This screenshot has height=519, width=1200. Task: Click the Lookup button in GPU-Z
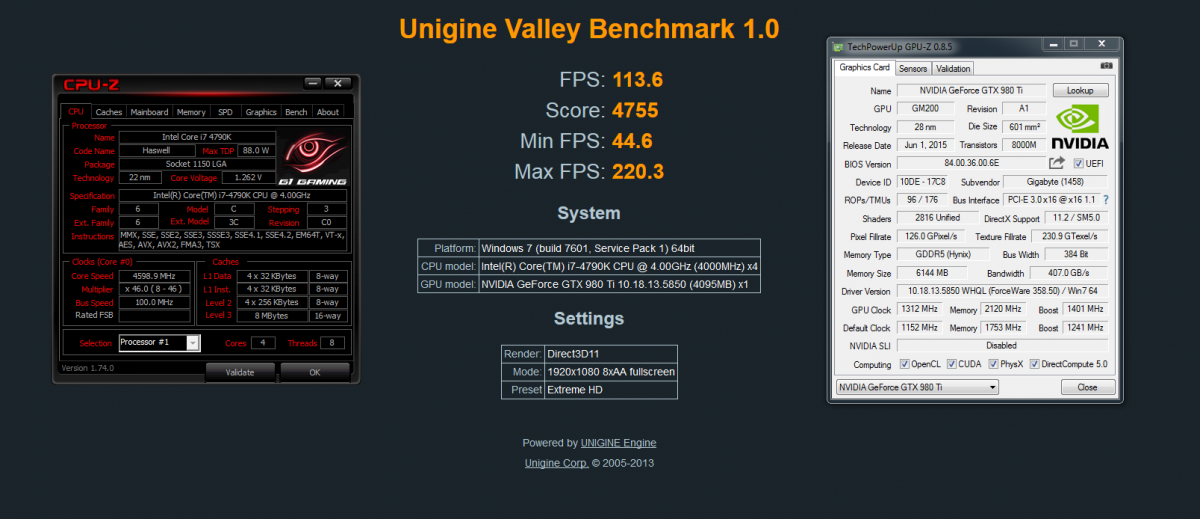tap(1080, 90)
